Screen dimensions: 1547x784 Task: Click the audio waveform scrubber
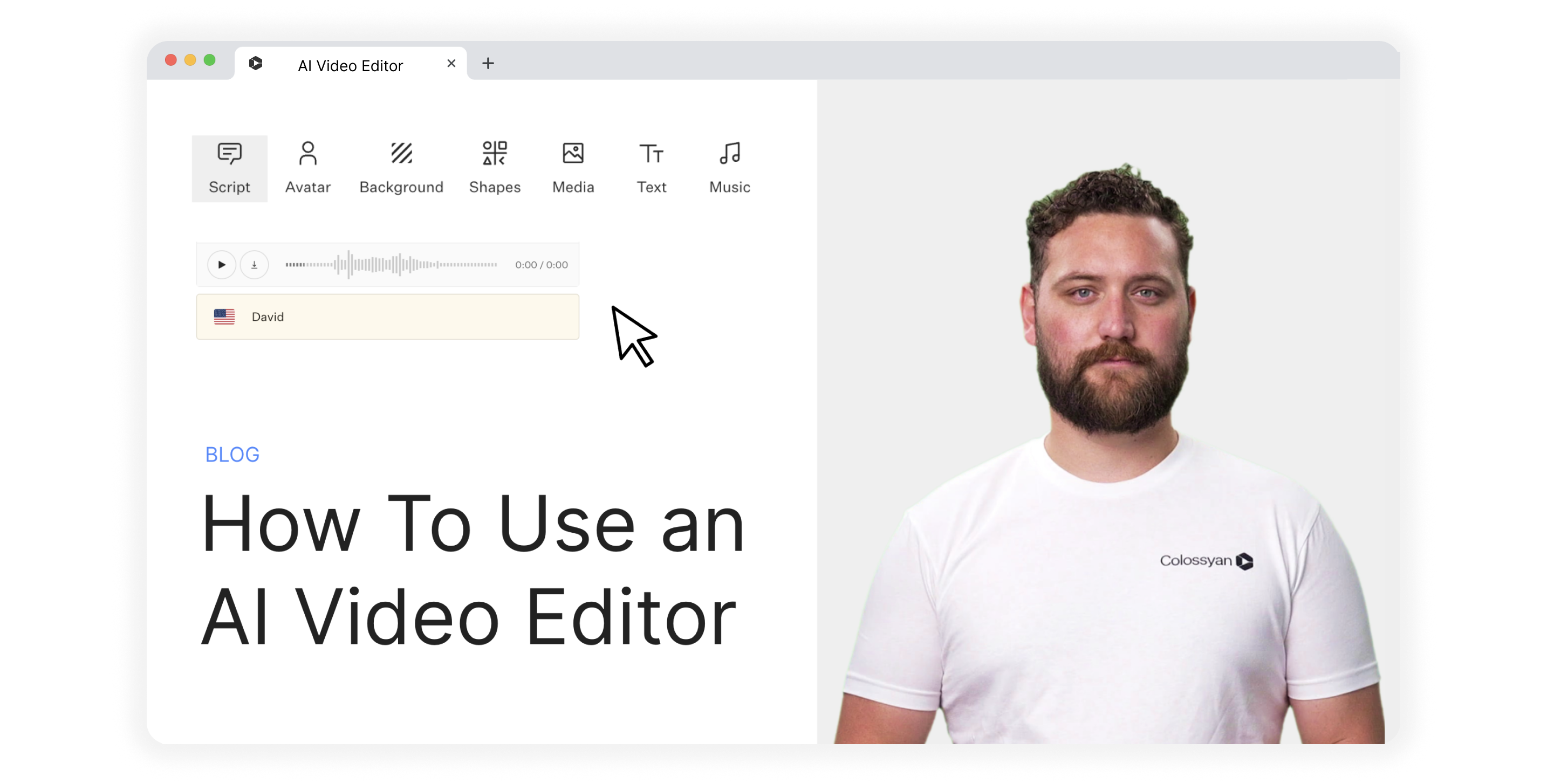coord(391,265)
